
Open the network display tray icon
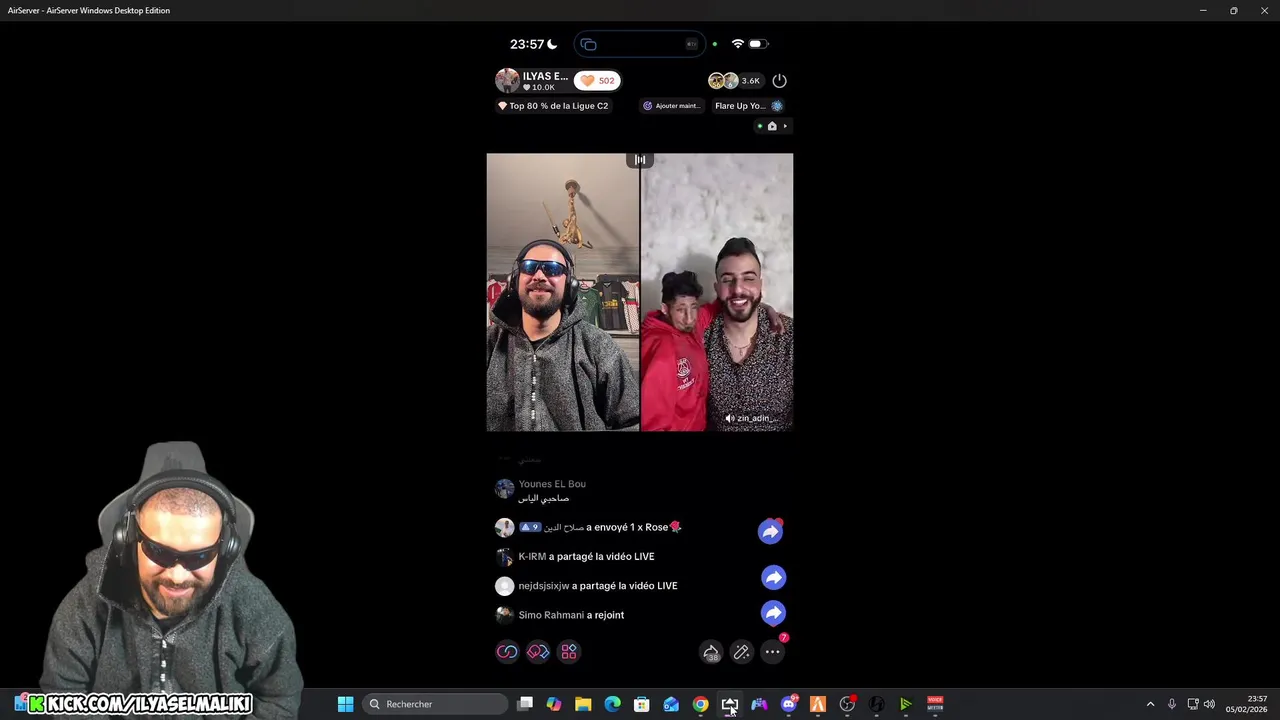pyautogui.click(x=1192, y=704)
